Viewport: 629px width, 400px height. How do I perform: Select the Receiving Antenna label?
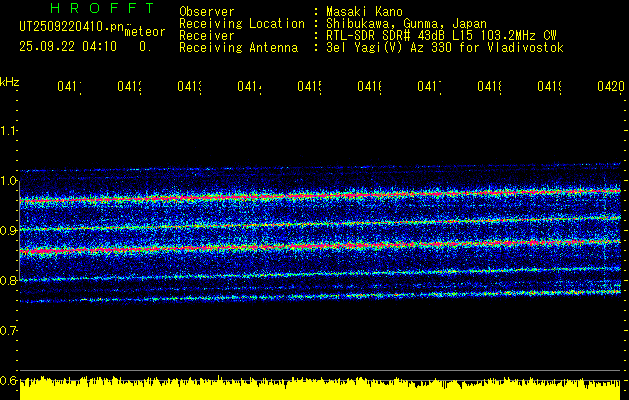click(x=239, y=48)
